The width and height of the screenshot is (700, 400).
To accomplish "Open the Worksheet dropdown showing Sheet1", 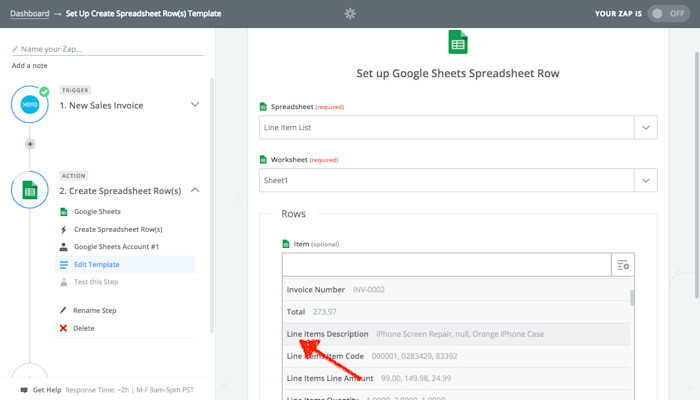I will point(458,180).
